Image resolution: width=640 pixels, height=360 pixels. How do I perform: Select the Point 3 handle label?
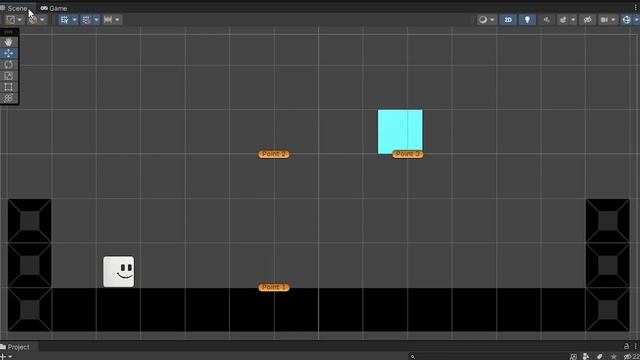408,154
